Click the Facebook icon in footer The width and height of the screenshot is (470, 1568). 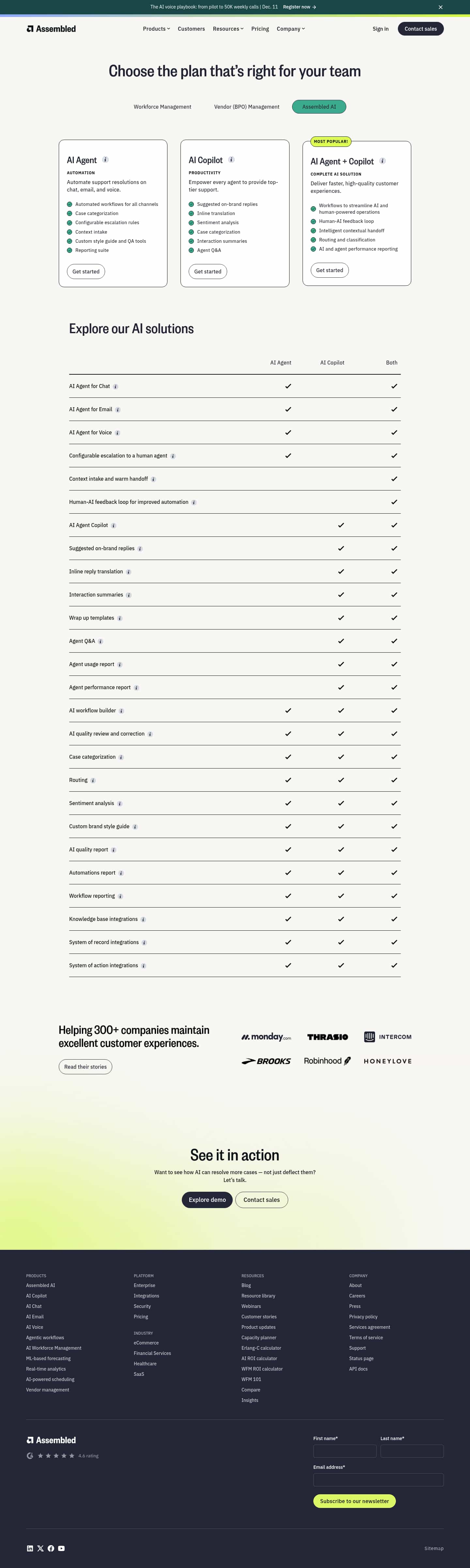(x=51, y=1548)
